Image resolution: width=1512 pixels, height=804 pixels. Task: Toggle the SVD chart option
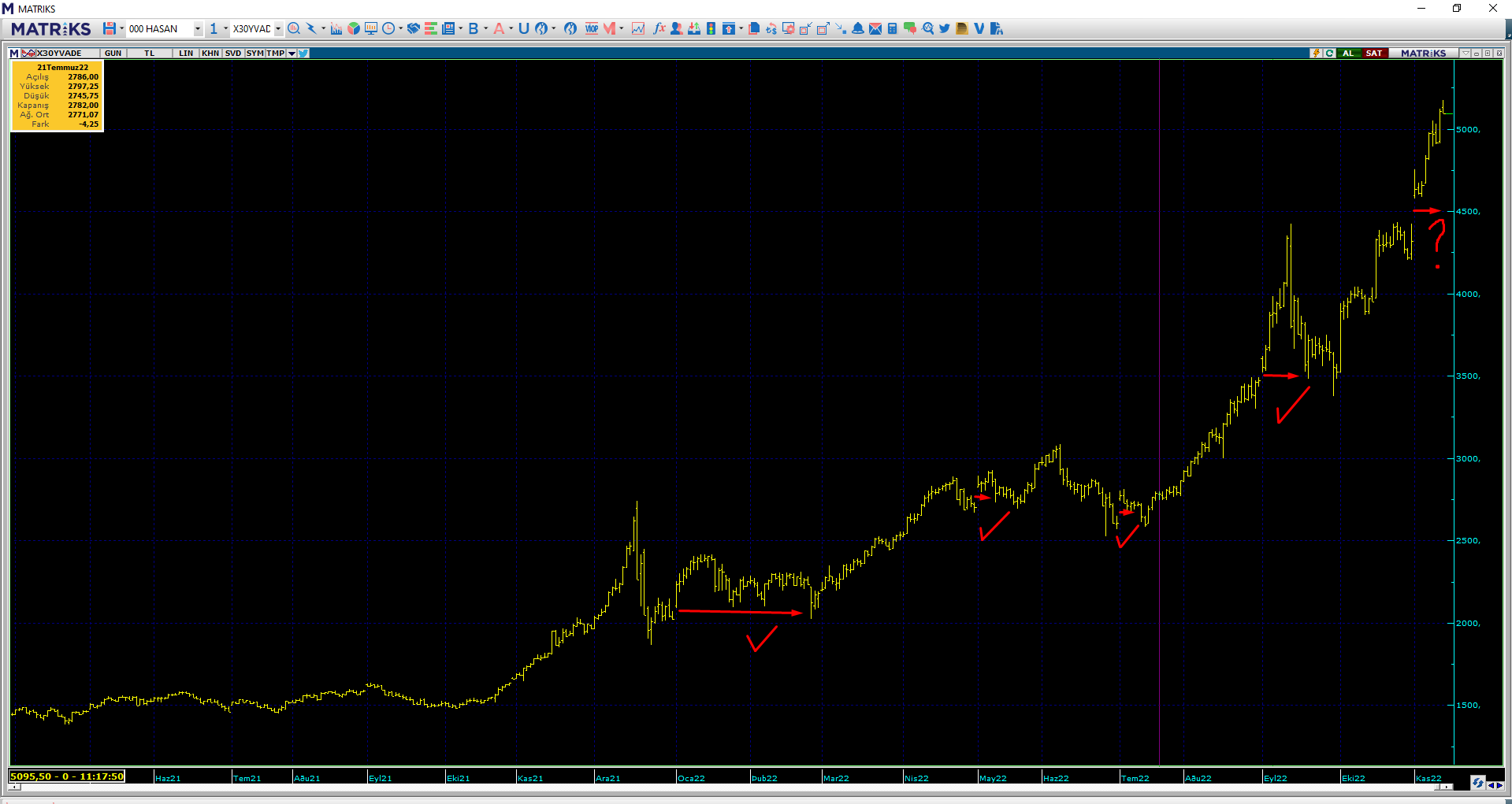click(233, 54)
